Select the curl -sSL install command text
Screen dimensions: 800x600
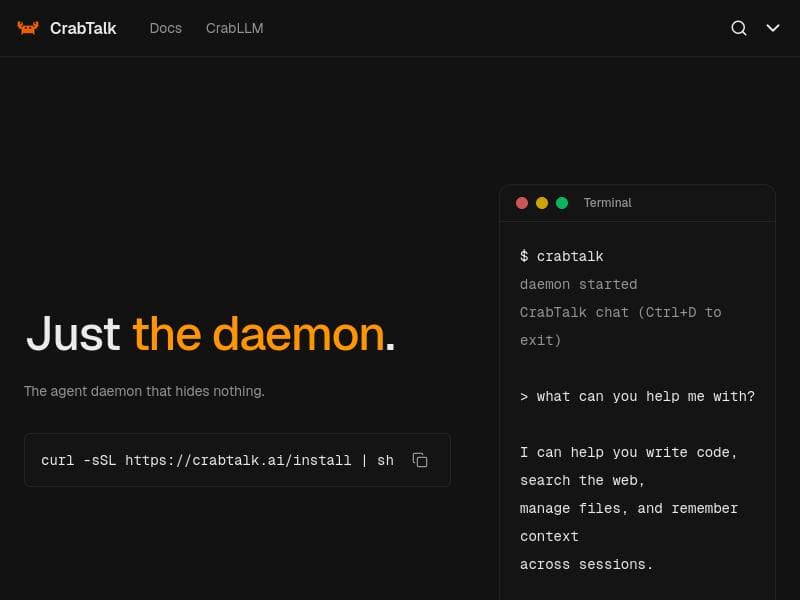click(x=217, y=460)
